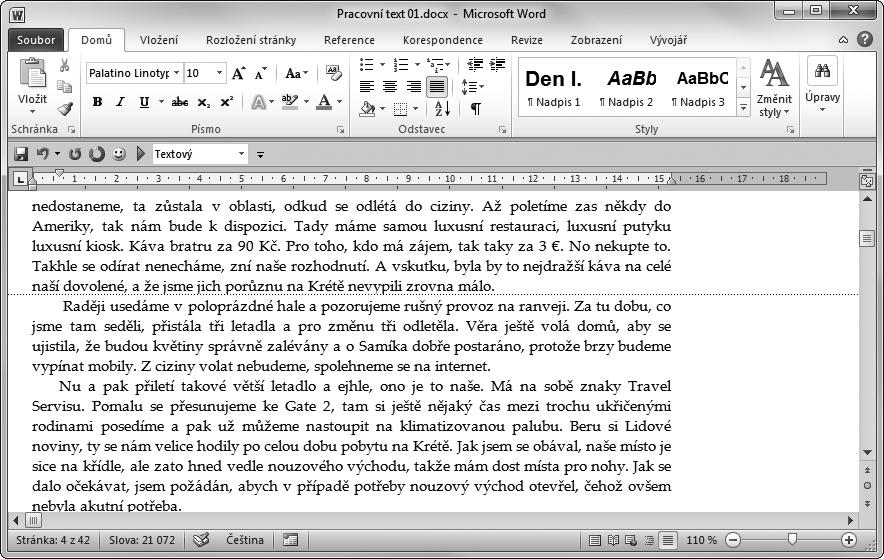Image resolution: width=884 pixels, height=559 pixels.
Task: Open the spelling check icon in status bar
Action: pyautogui.click(x=201, y=540)
